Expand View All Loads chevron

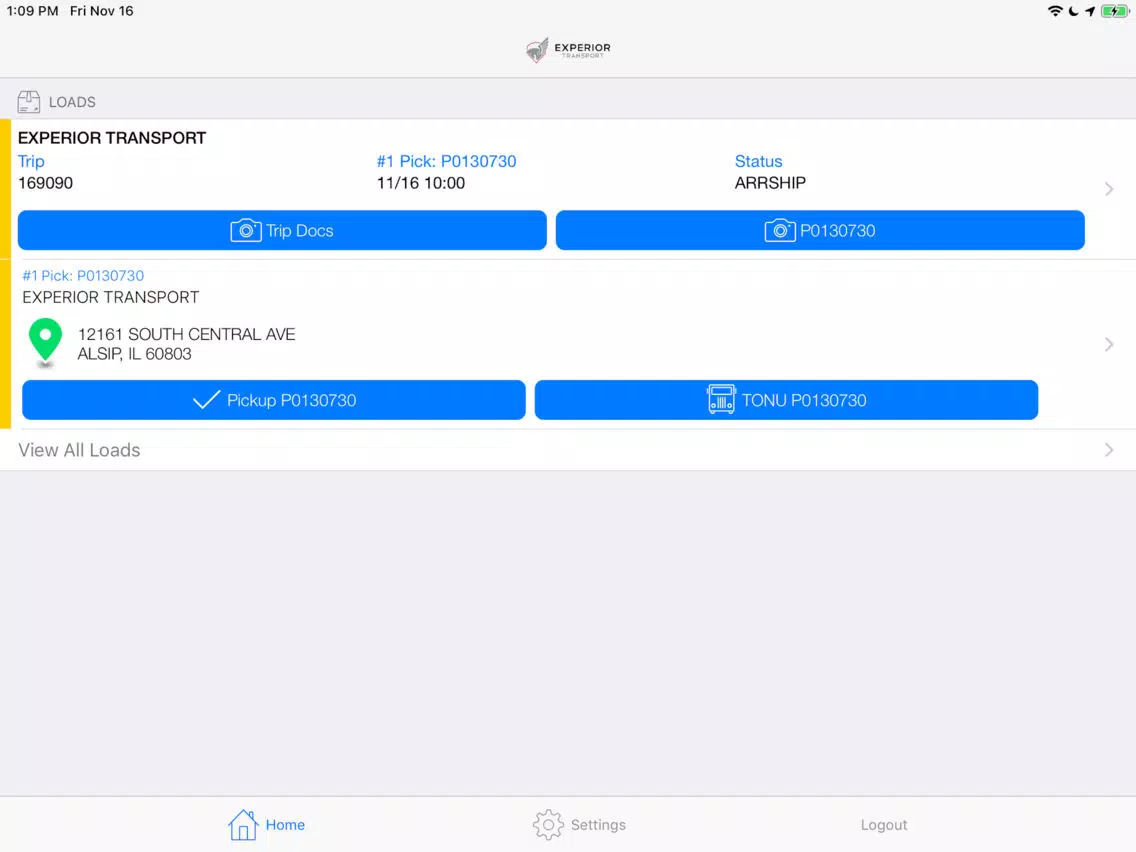click(x=1108, y=450)
